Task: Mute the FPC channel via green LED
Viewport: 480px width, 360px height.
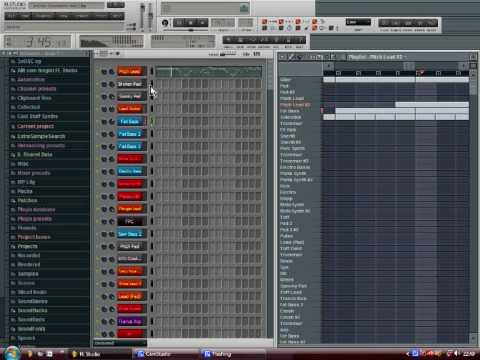Action: coord(98,222)
